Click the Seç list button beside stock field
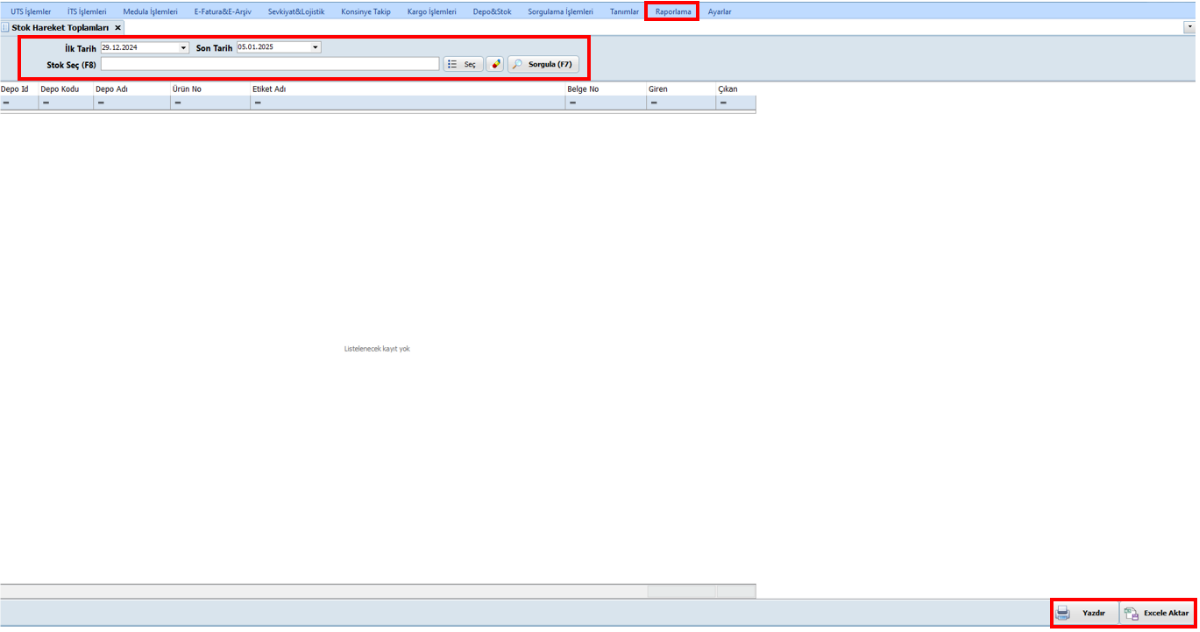Image resolution: width=1200 pixels, height=632 pixels. [x=462, y=64]
